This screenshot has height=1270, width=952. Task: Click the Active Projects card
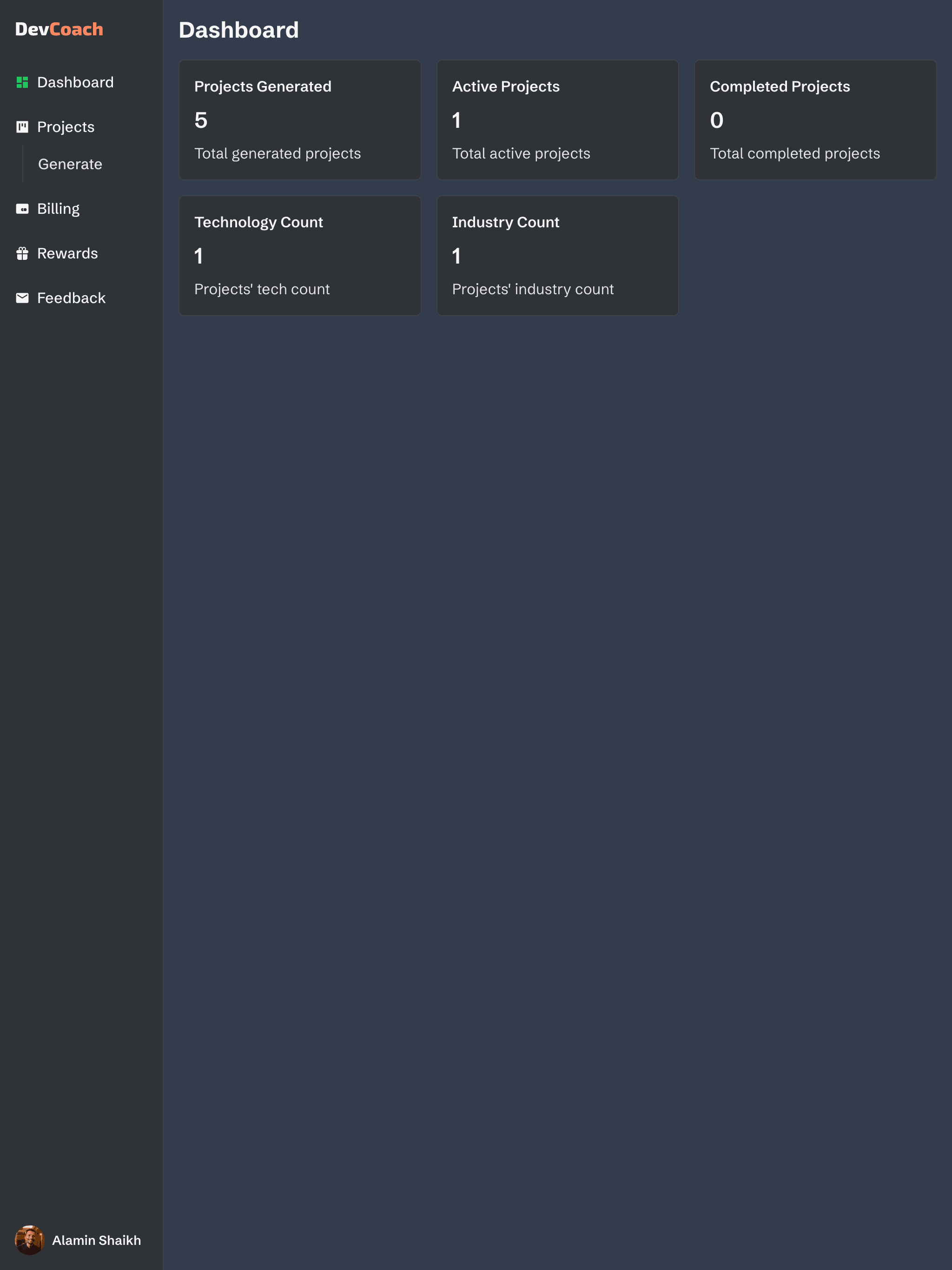(557, 119)
